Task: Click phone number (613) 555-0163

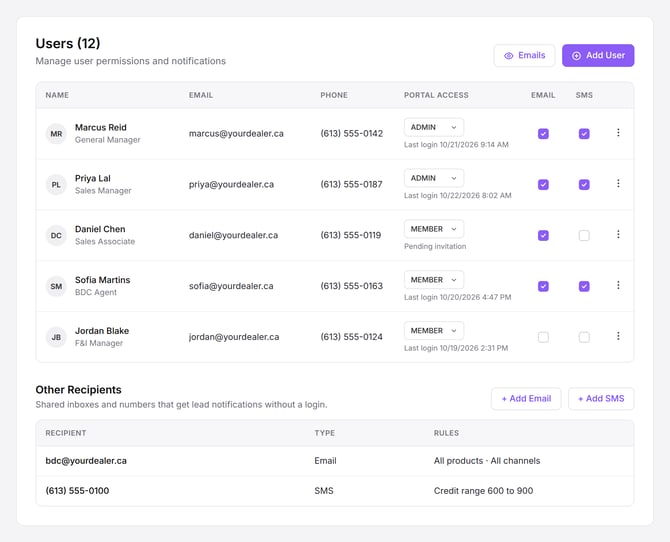Action: click(x=352, y=286)
